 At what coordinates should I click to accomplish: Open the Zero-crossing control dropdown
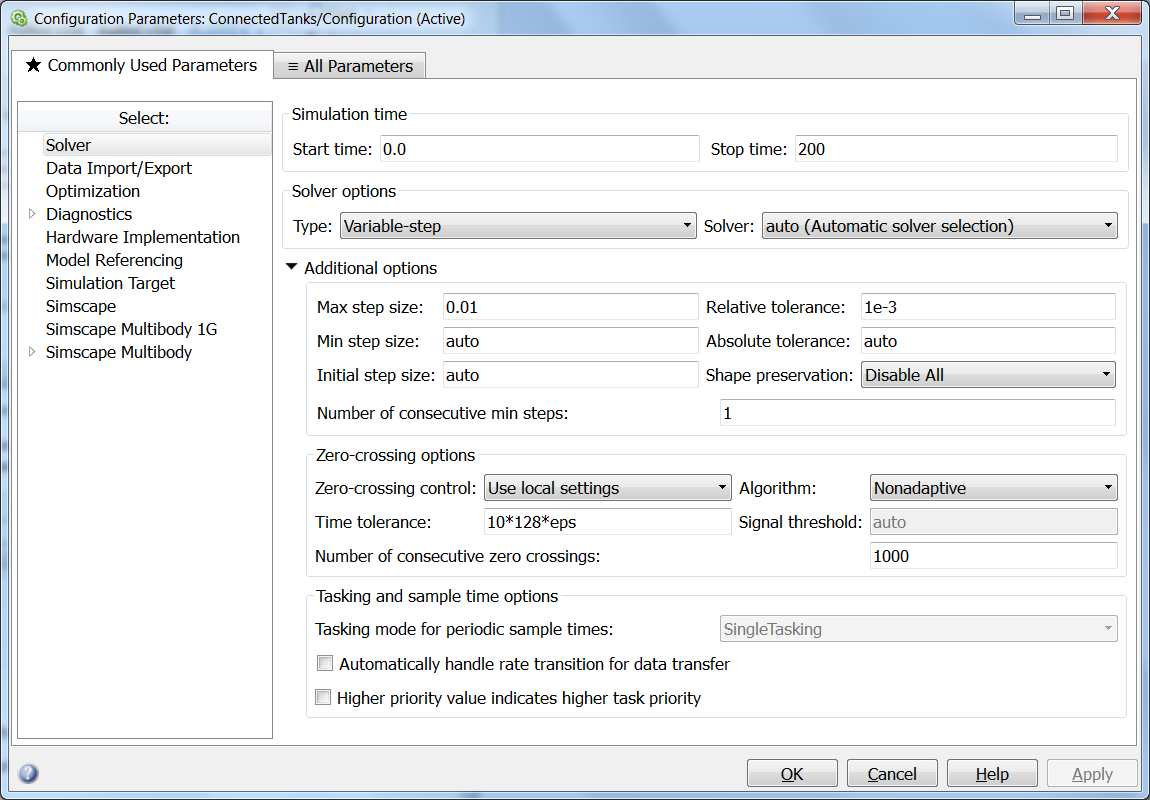click(x=608, y=488)
